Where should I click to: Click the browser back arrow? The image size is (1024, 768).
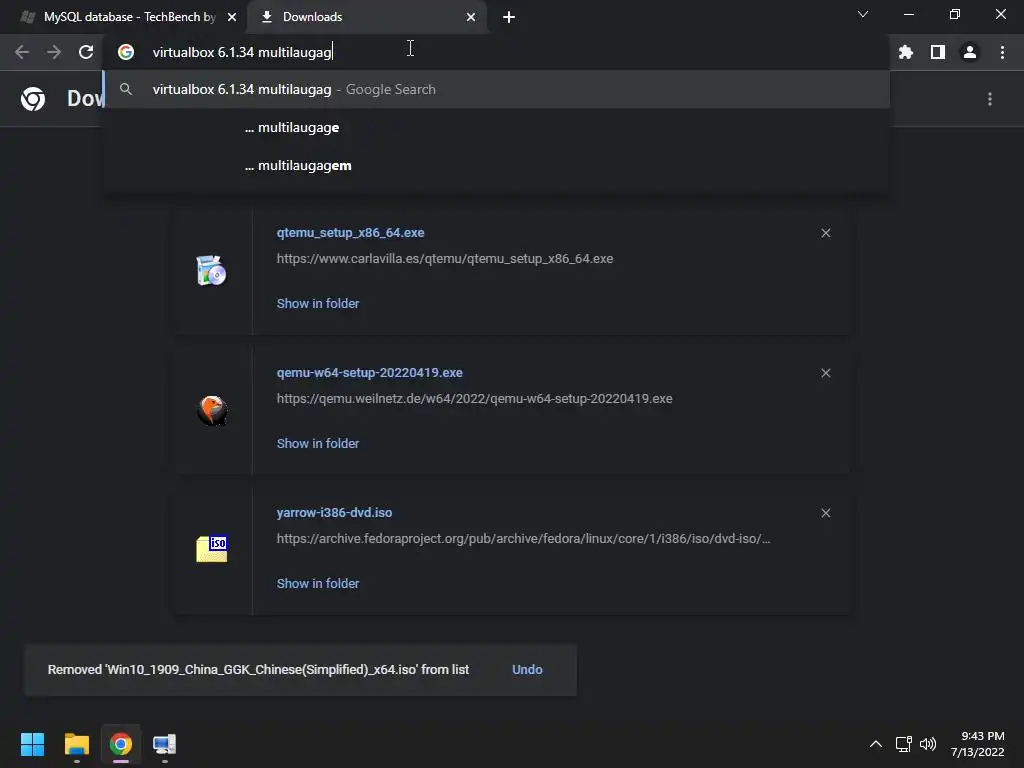pyautogui.click(x=22, y=52)
